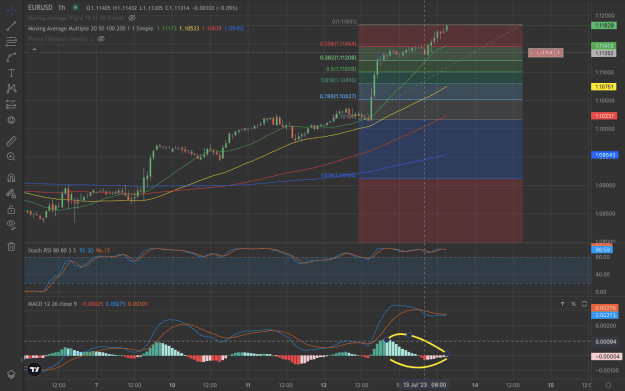Toggle magnet mode for drawings
Screen dimensions: 625x391
point(11,178)
